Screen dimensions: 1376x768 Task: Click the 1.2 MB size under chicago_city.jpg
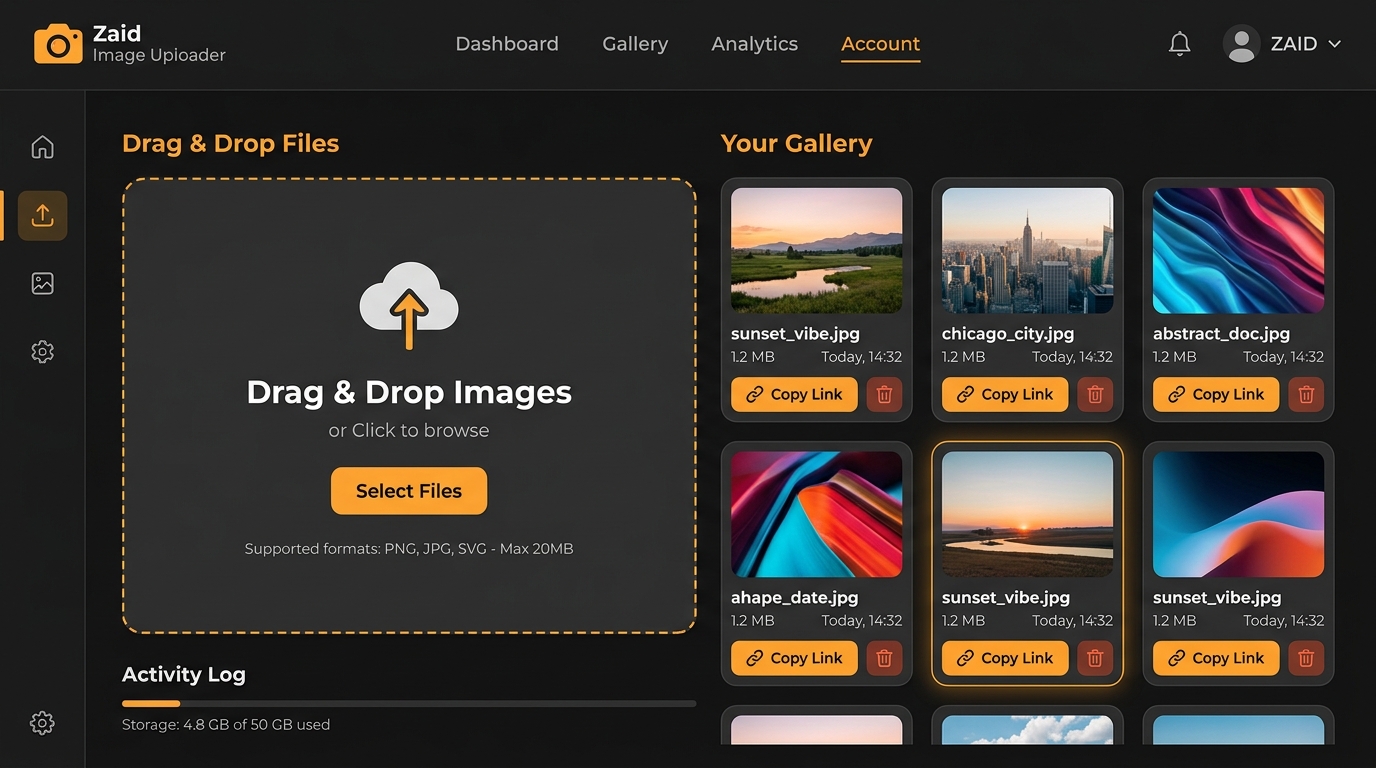[964, 357]
